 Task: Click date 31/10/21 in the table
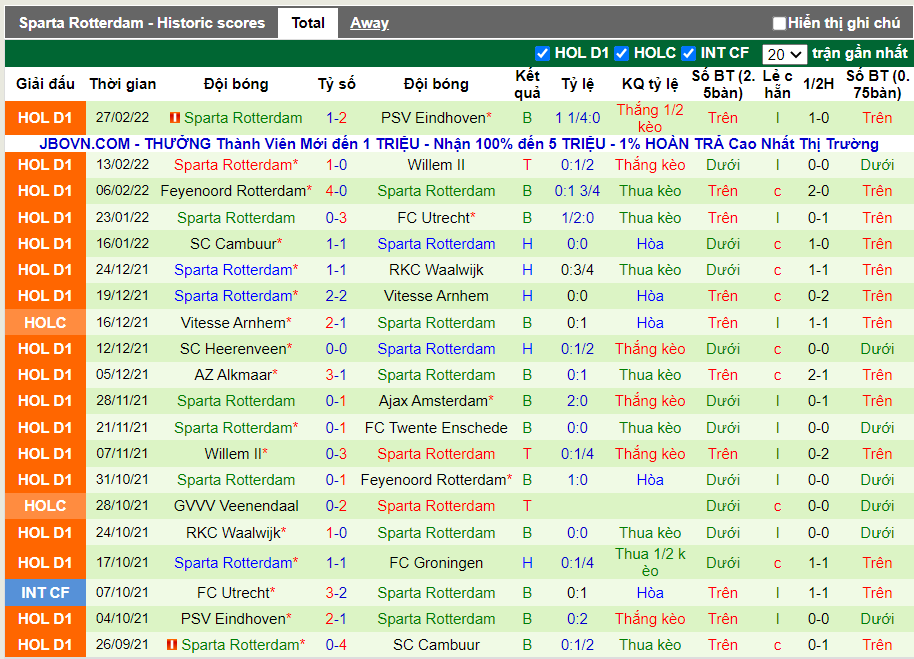click(x=122, y=480)
